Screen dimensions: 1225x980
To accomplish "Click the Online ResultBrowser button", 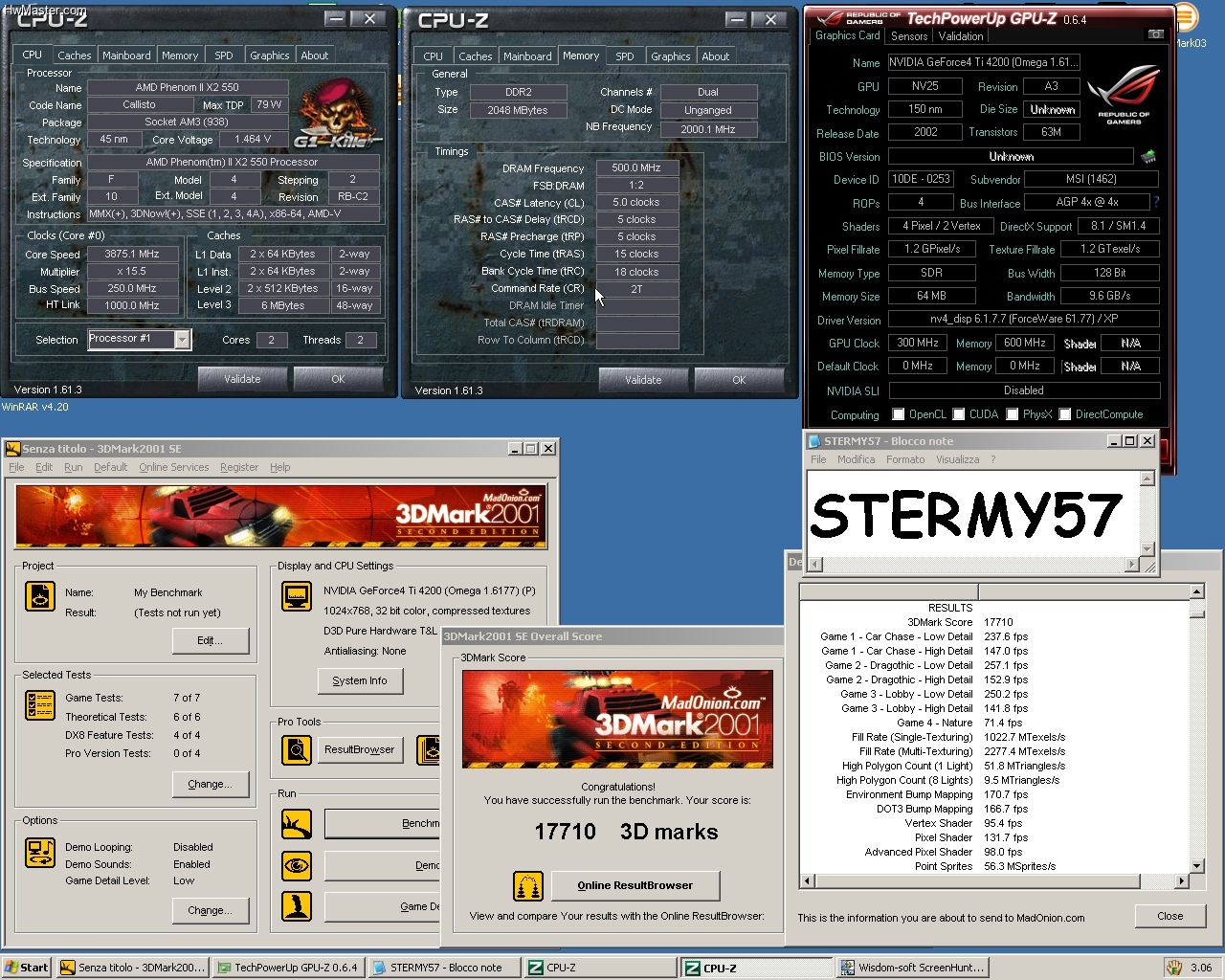I will pyautogui.click(x=635, y=885).
